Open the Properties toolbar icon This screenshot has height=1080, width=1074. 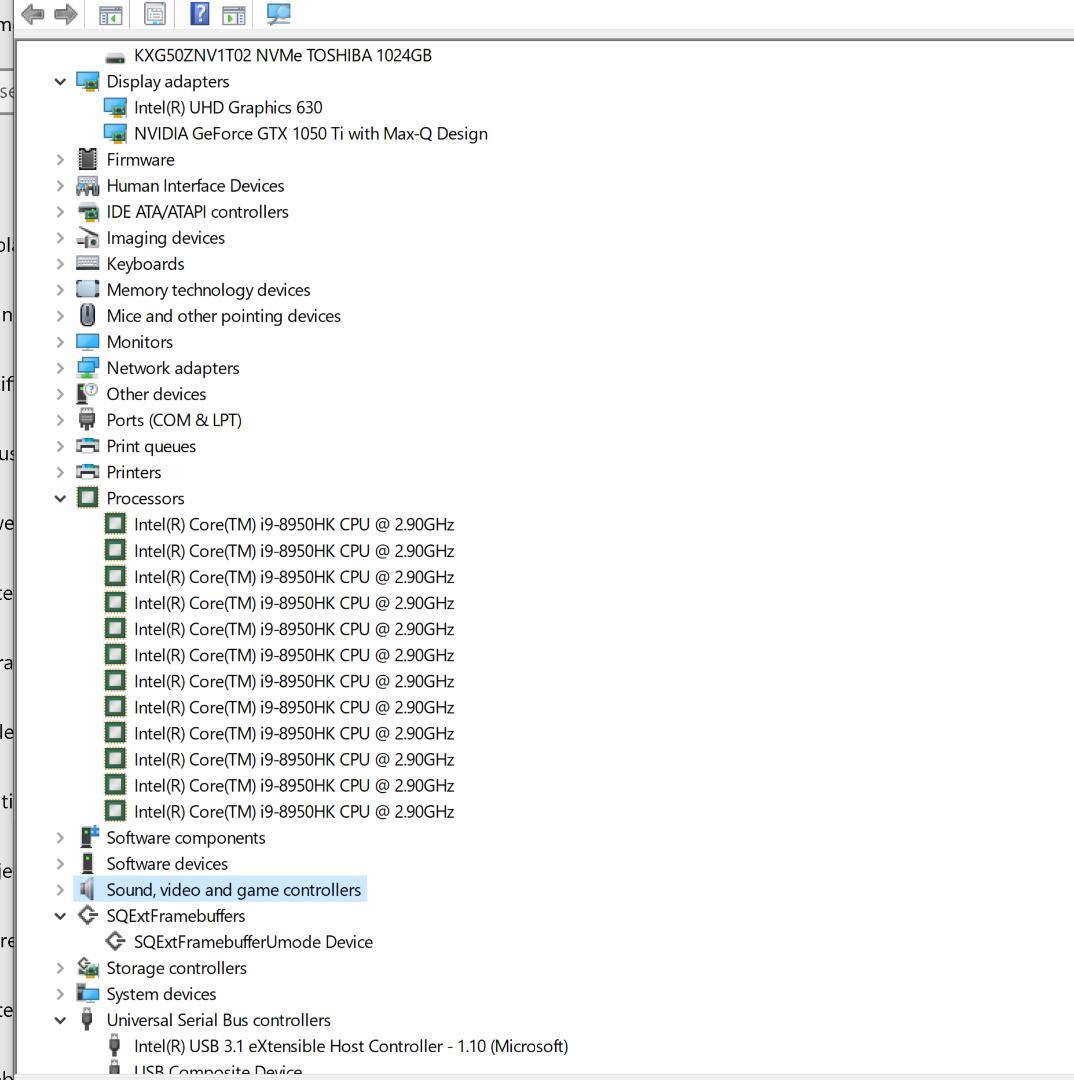tap(155, 14)
